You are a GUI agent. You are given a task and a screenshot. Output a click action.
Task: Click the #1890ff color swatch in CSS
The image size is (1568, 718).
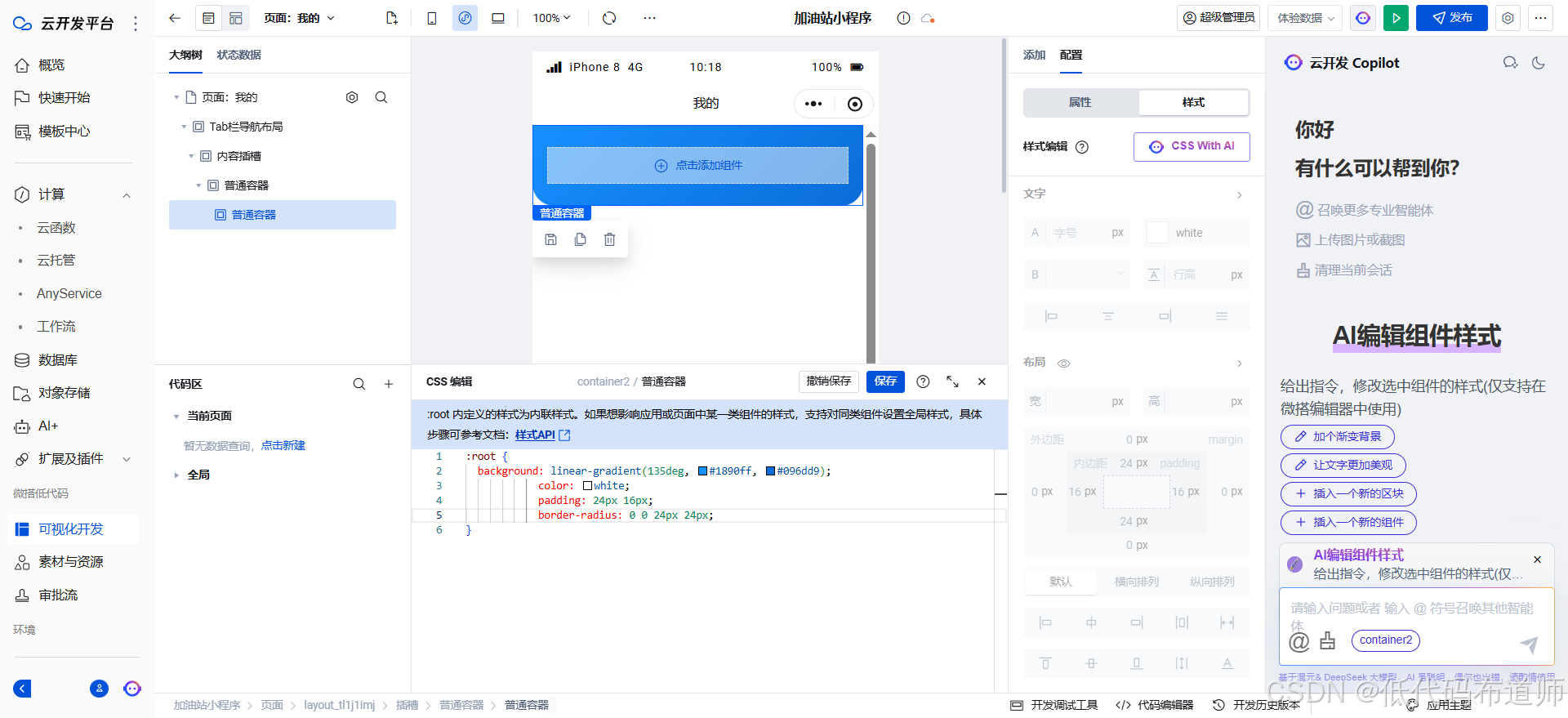pyautogui.click(x=702, y=471)
